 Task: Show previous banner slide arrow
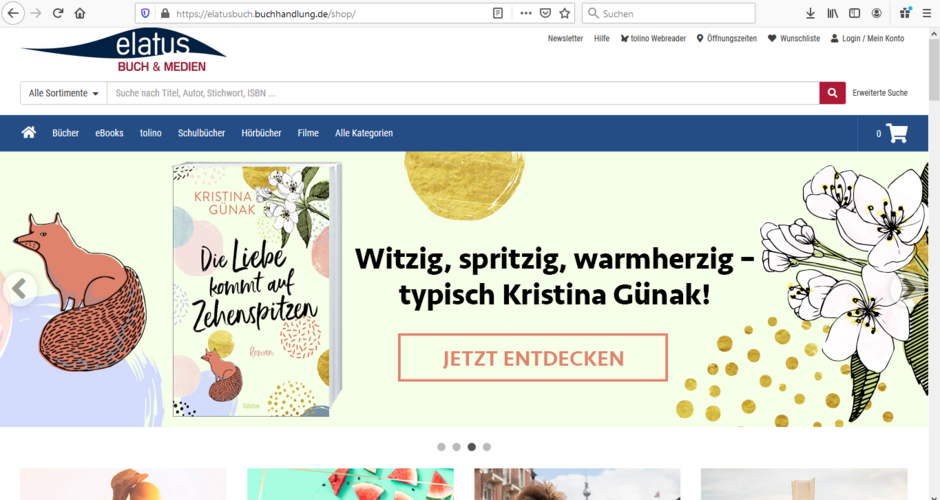(x=20, y=289)
